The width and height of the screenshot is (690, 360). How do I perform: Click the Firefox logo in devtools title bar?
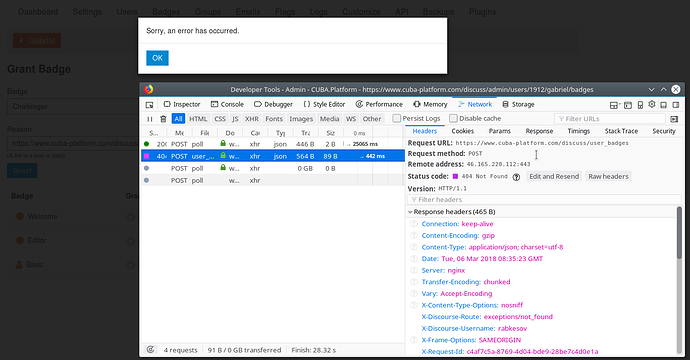(x=149, y=89)
